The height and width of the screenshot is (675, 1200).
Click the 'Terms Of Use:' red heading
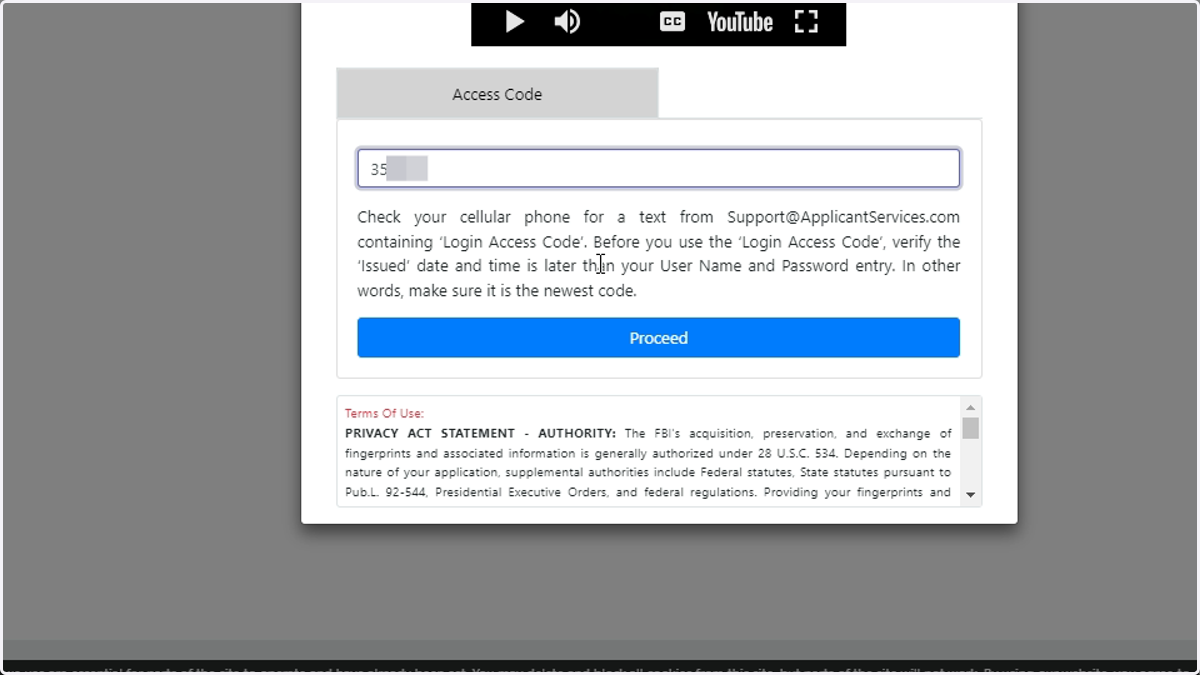coord(384,413)
